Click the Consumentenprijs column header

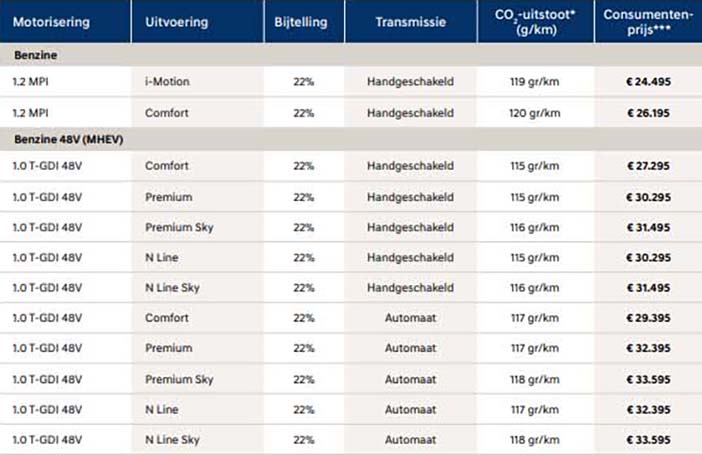[648, 22]
